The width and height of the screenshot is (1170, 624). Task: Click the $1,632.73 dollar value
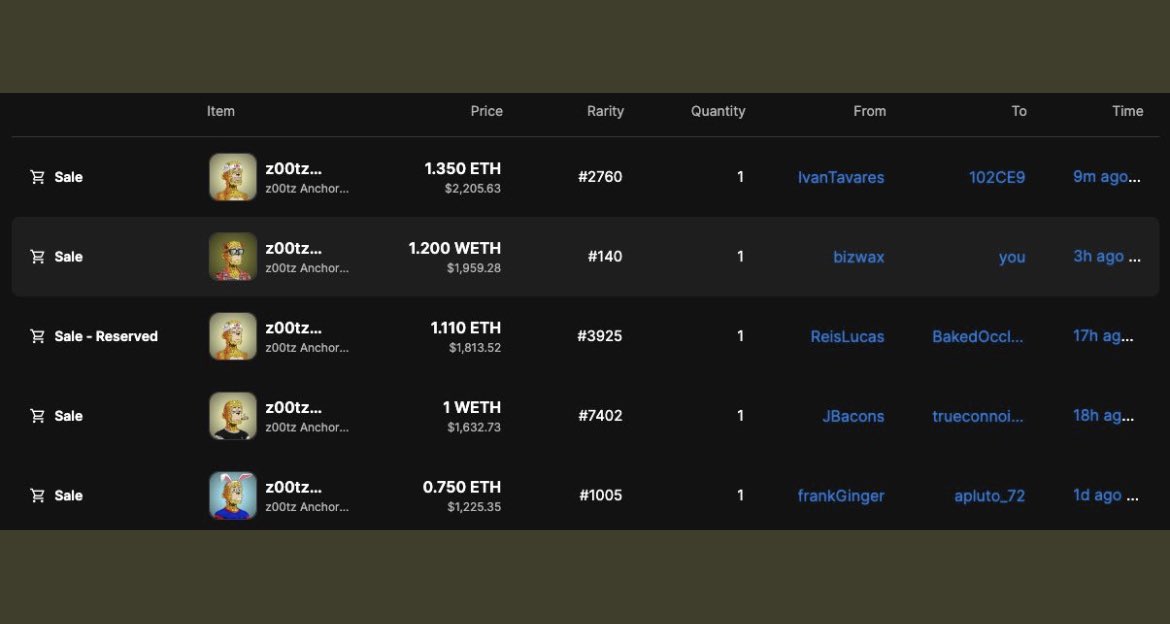475,428
